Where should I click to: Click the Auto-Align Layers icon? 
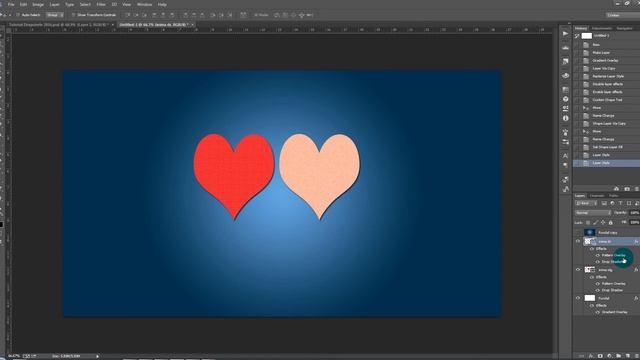(243, 15)
